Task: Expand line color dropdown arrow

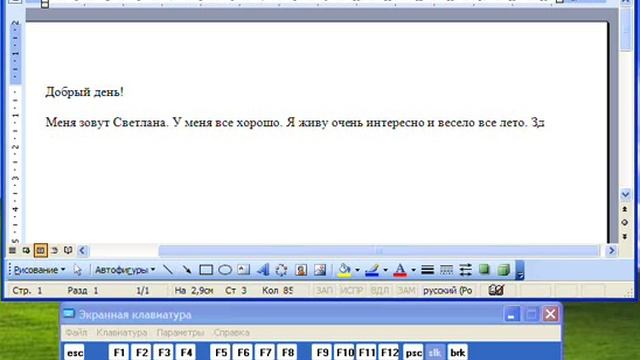Action: click(385, 270)
